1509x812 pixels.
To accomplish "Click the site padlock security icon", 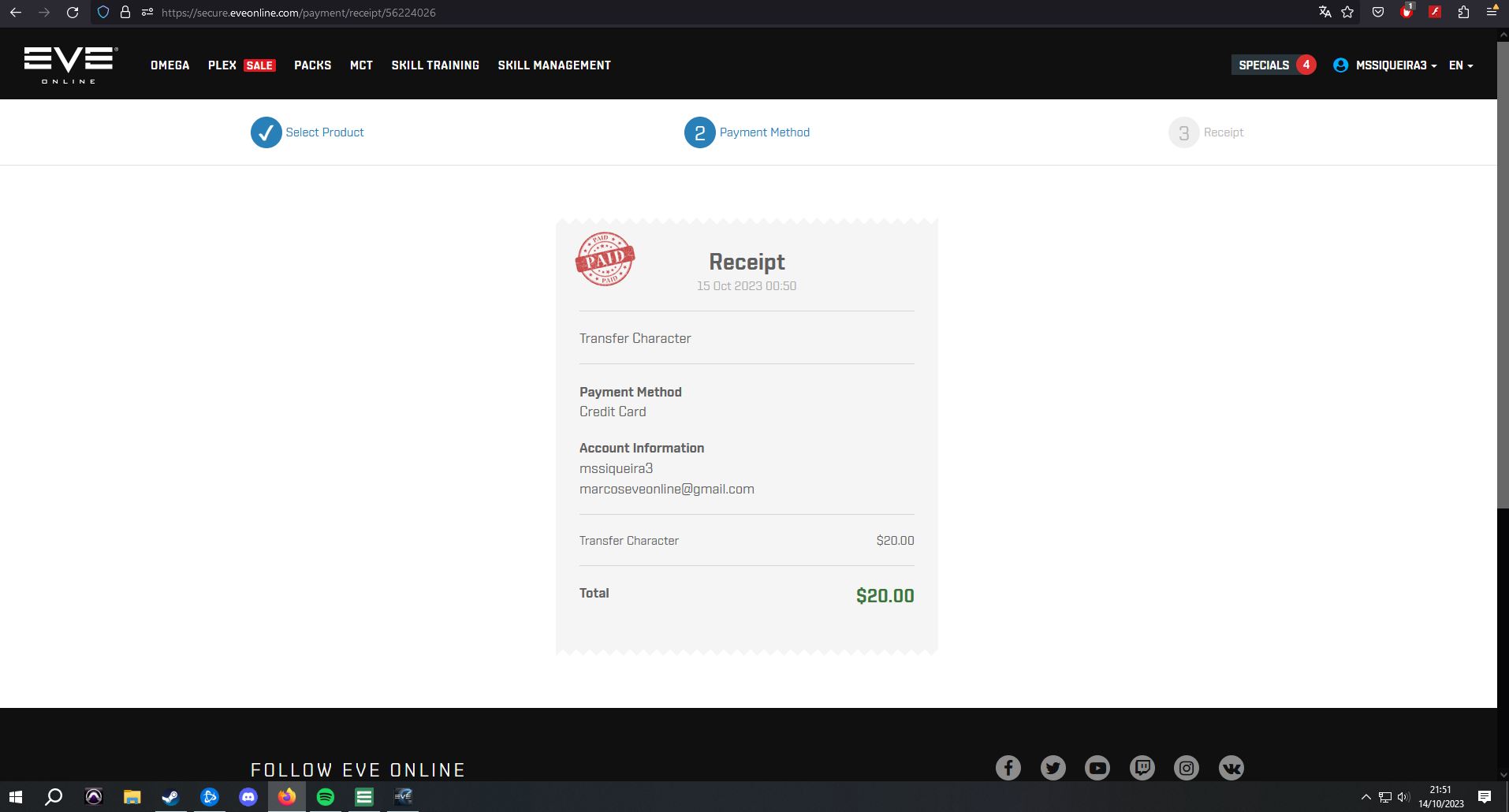I will (125, 13).
